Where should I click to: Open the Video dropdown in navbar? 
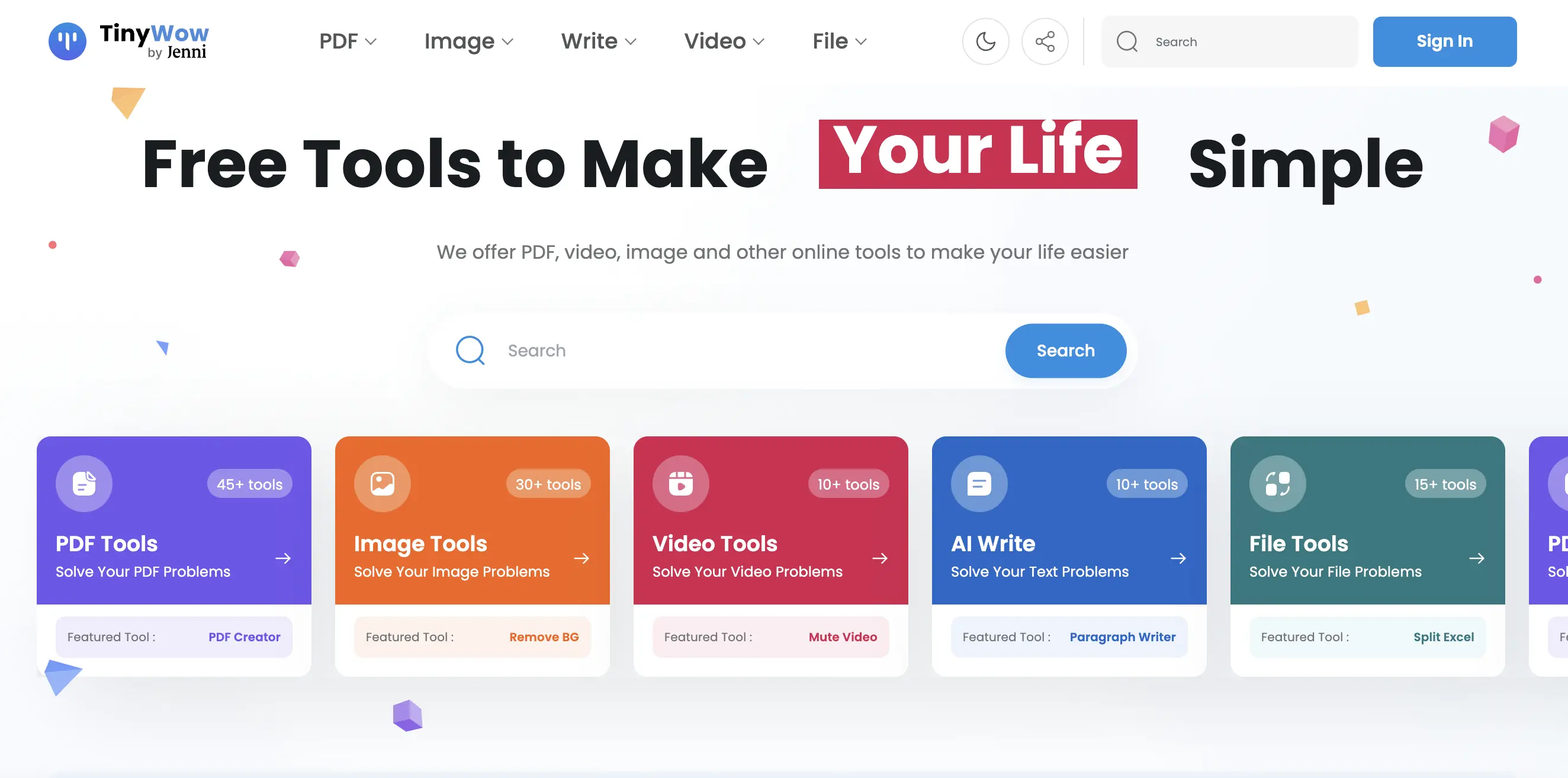723,41
